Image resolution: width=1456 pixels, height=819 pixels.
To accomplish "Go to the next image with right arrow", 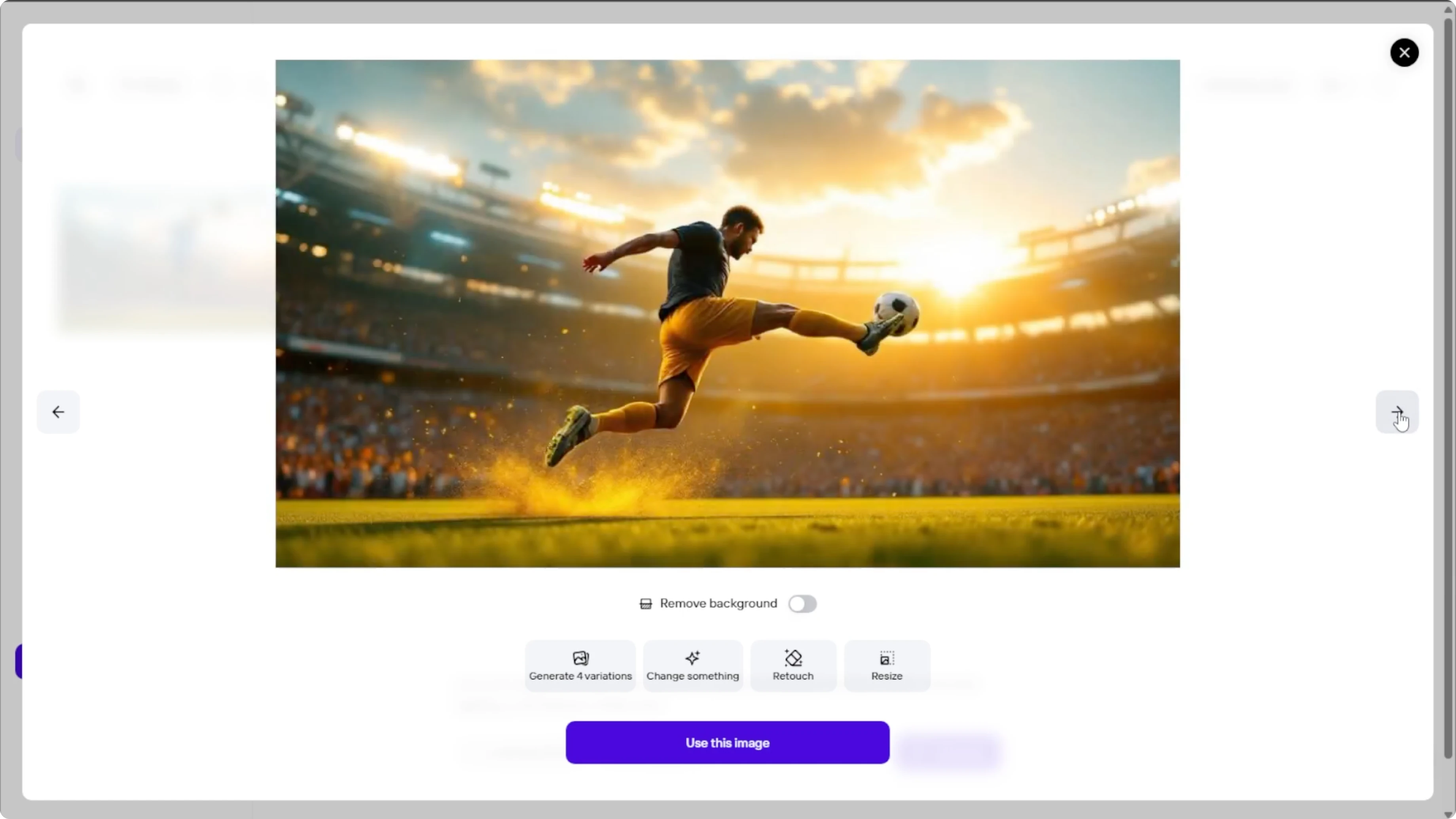I will tap(1397, 411).
